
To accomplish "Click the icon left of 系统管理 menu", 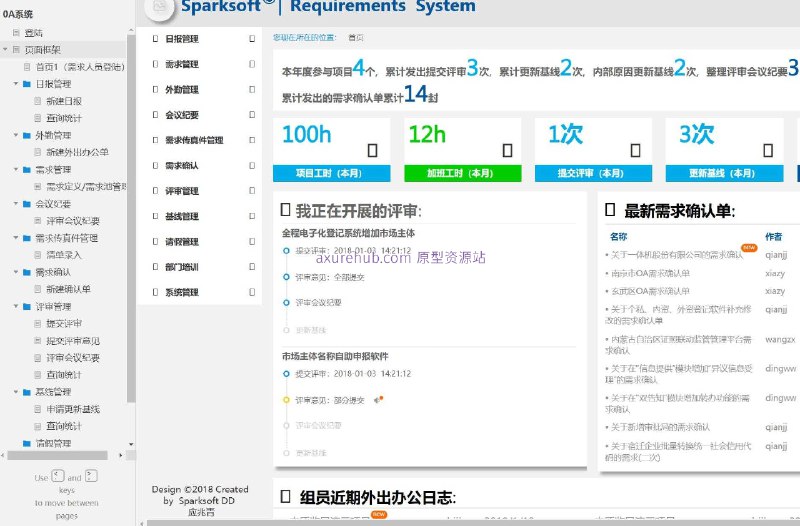I will (156, 292).
